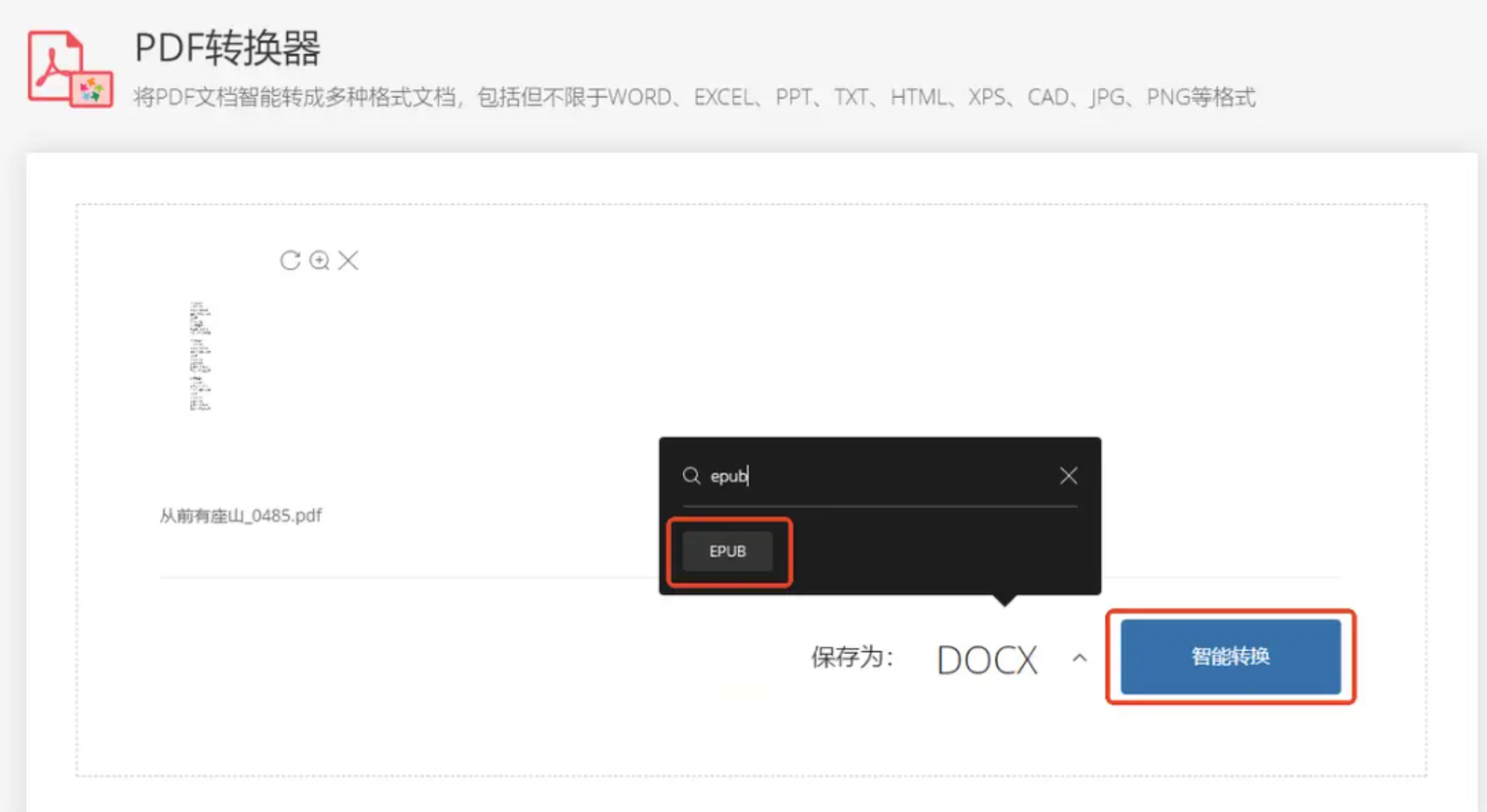1487x812 pixels.
Task: Open the DOCX save-as format dropdown
Action: pos(987,660)
